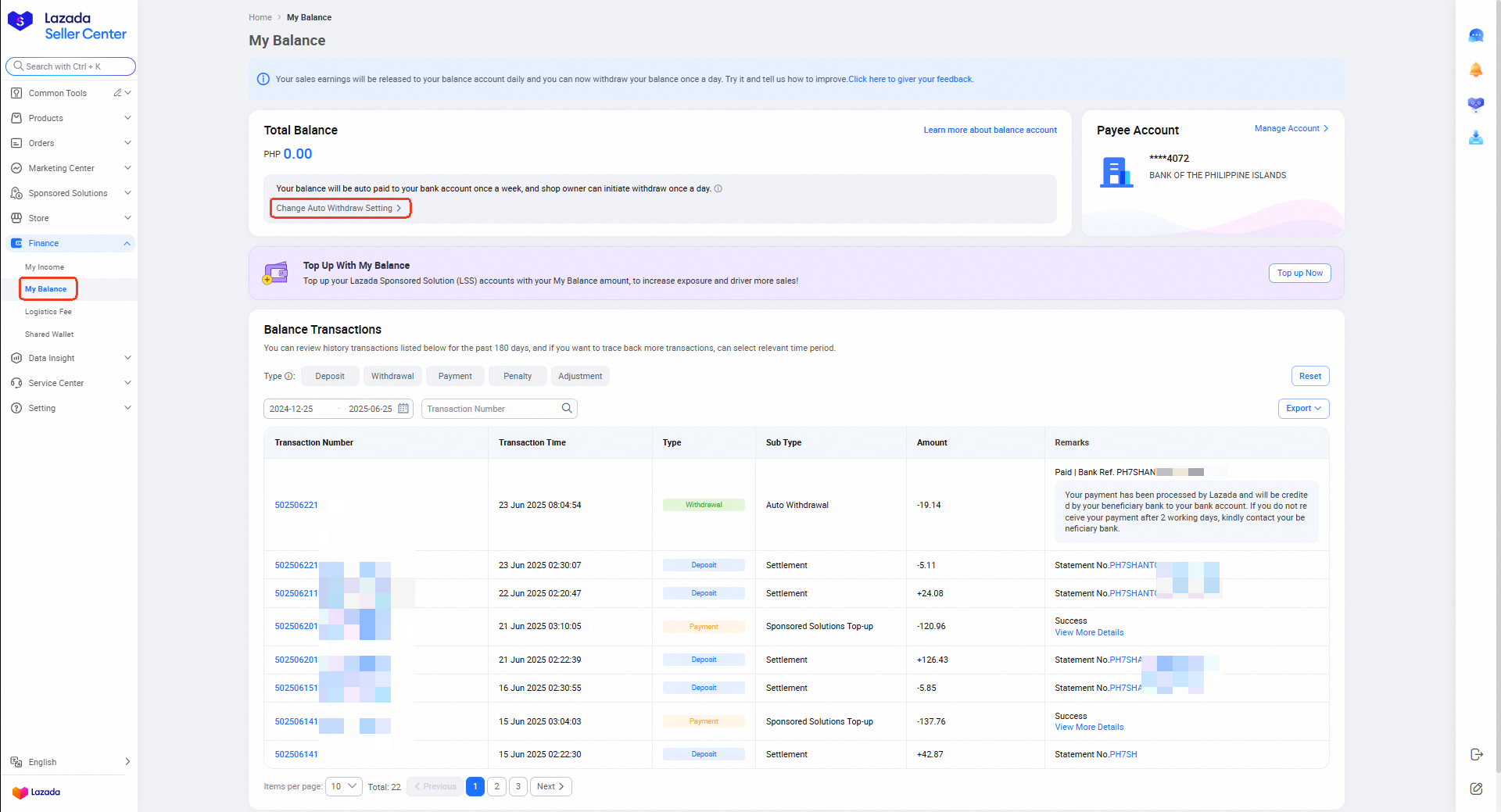Toggle the Deposit type filter
The image size is (1501, 812).
pos(330,376)
